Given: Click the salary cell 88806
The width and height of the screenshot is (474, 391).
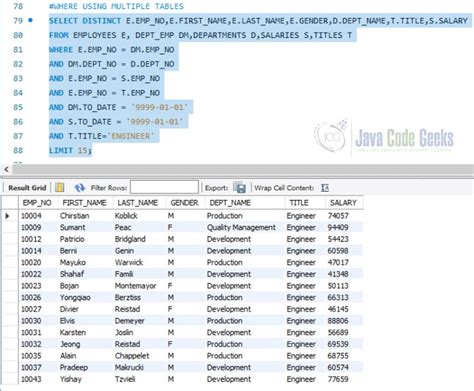Looking at the screenshot, I should [x=338, y=321].
